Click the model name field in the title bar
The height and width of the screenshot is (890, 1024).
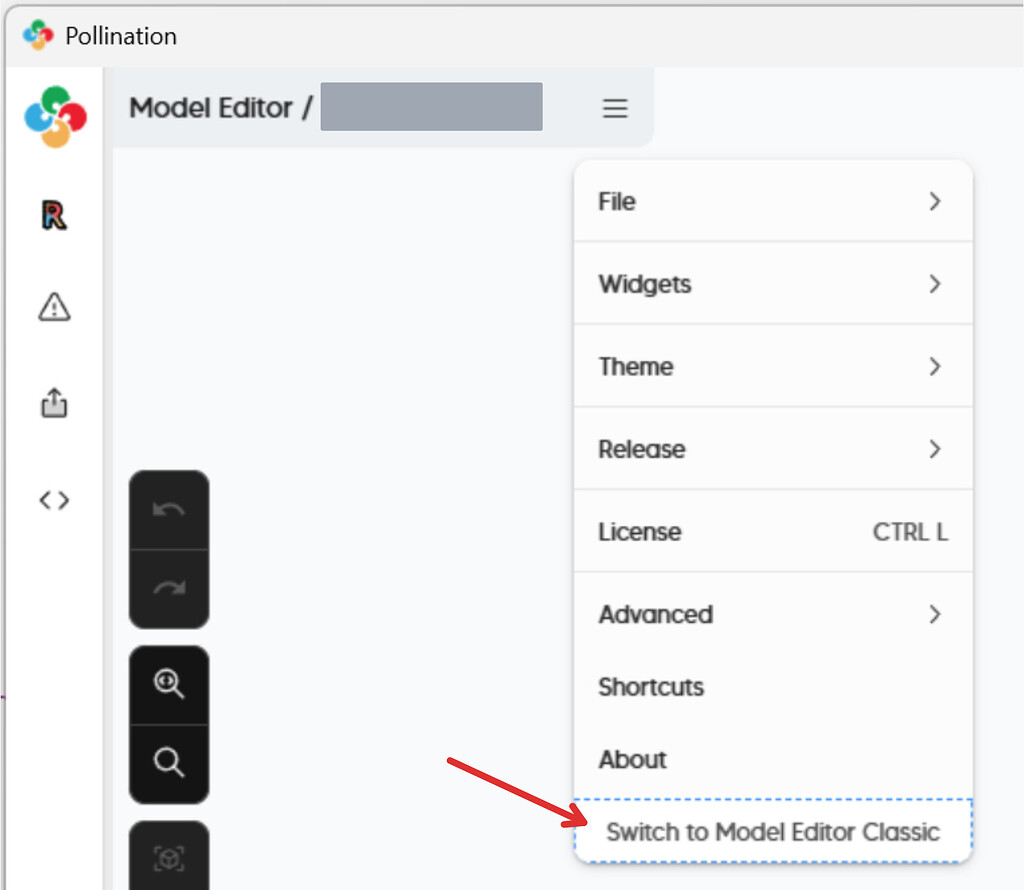(431, 106)
